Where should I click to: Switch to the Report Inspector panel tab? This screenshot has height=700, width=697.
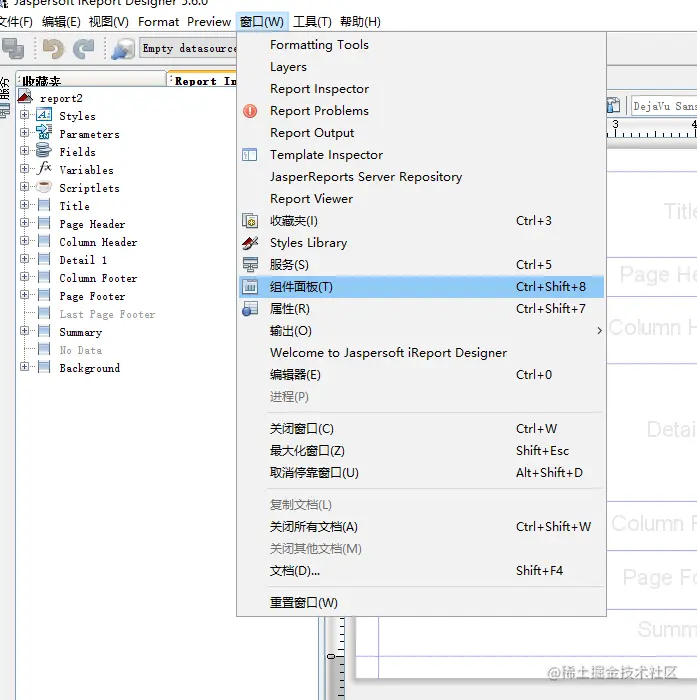(202, 80)
